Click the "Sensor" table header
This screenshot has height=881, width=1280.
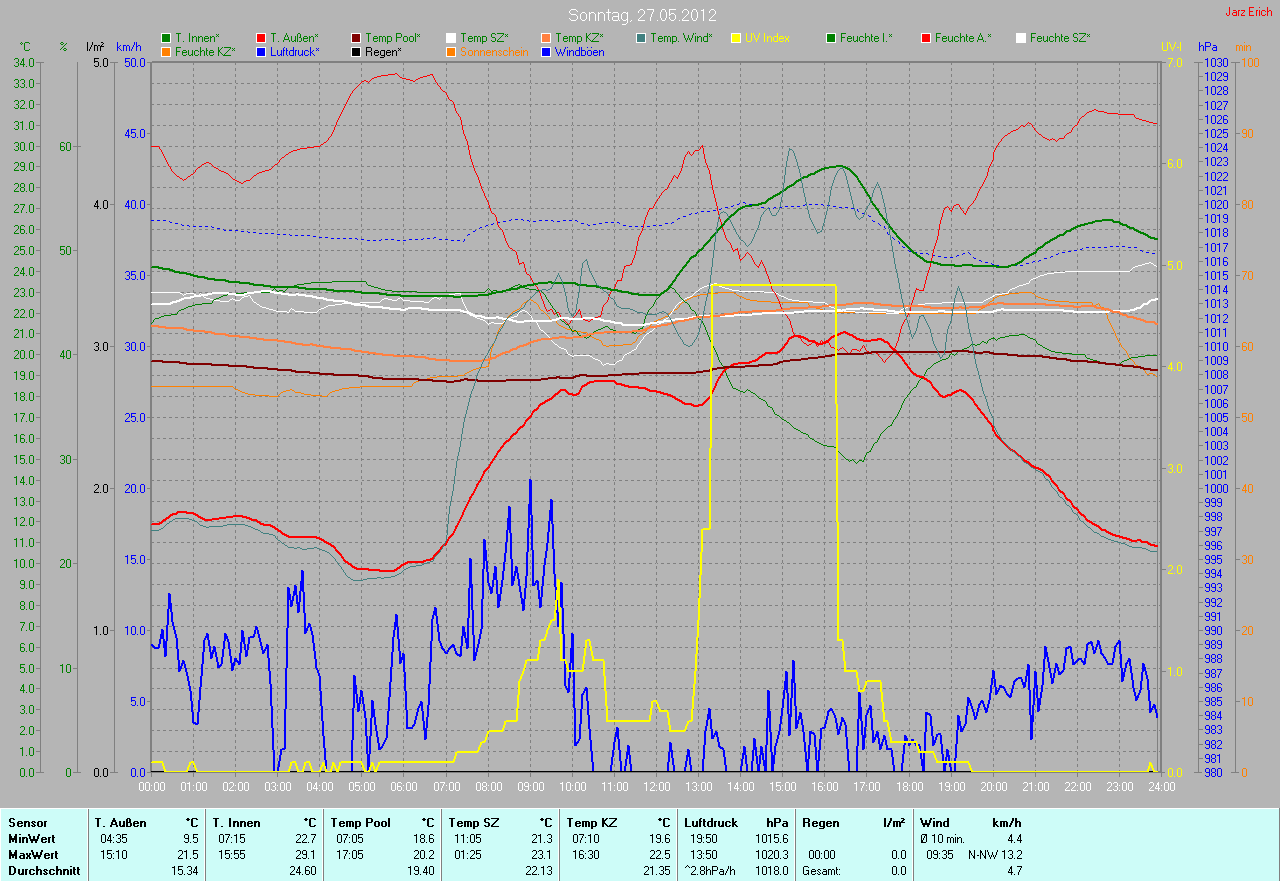click(27, 823)
